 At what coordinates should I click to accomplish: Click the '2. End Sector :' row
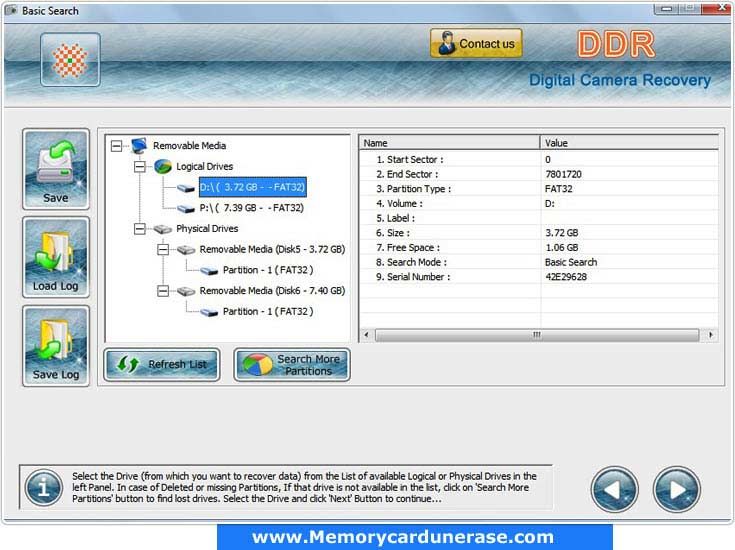point(539,174)
